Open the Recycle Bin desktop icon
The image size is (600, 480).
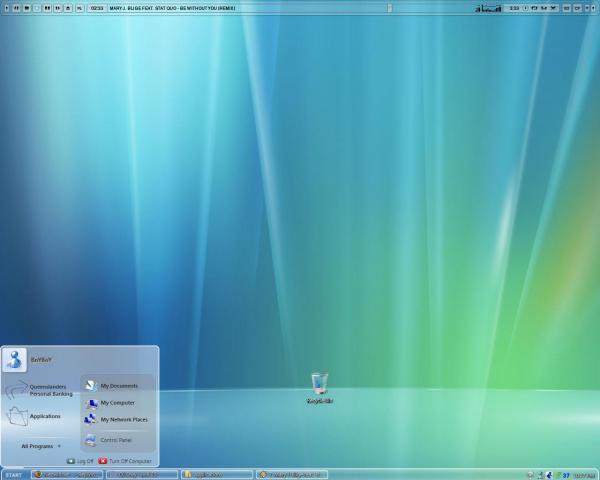click(x=319, y=383)
